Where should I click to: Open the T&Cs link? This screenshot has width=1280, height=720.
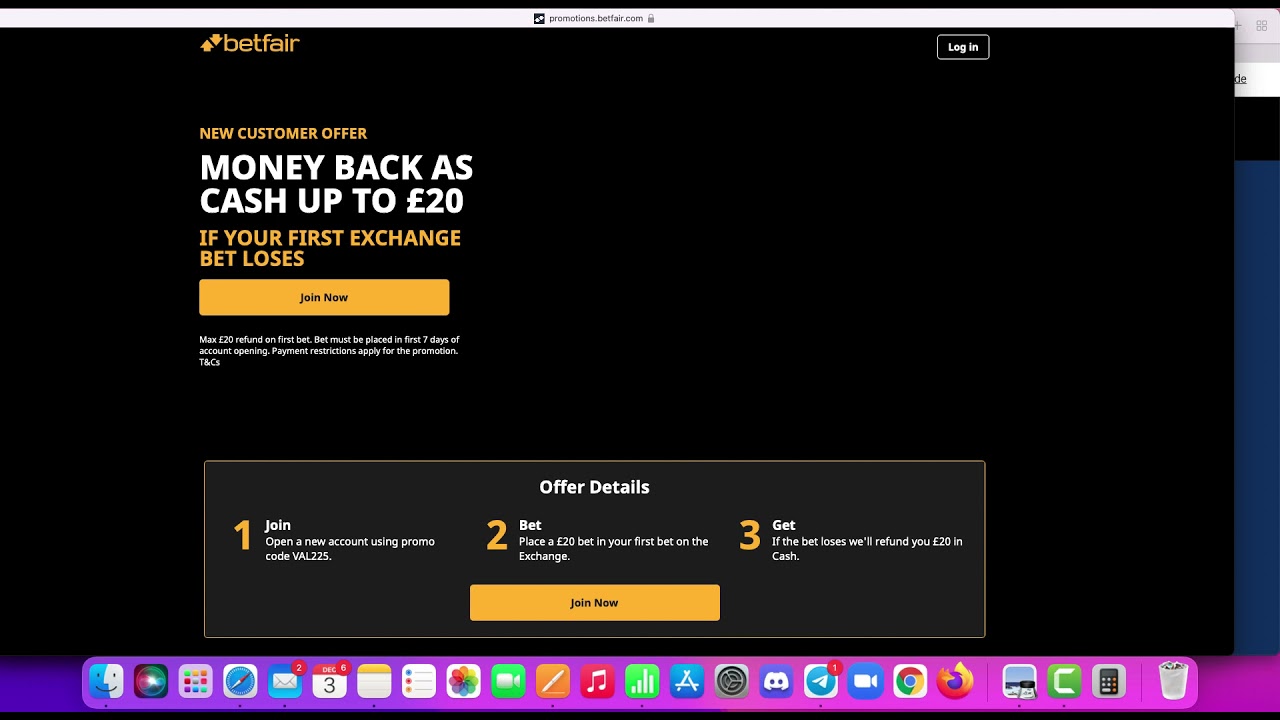[x=209, y=362]
